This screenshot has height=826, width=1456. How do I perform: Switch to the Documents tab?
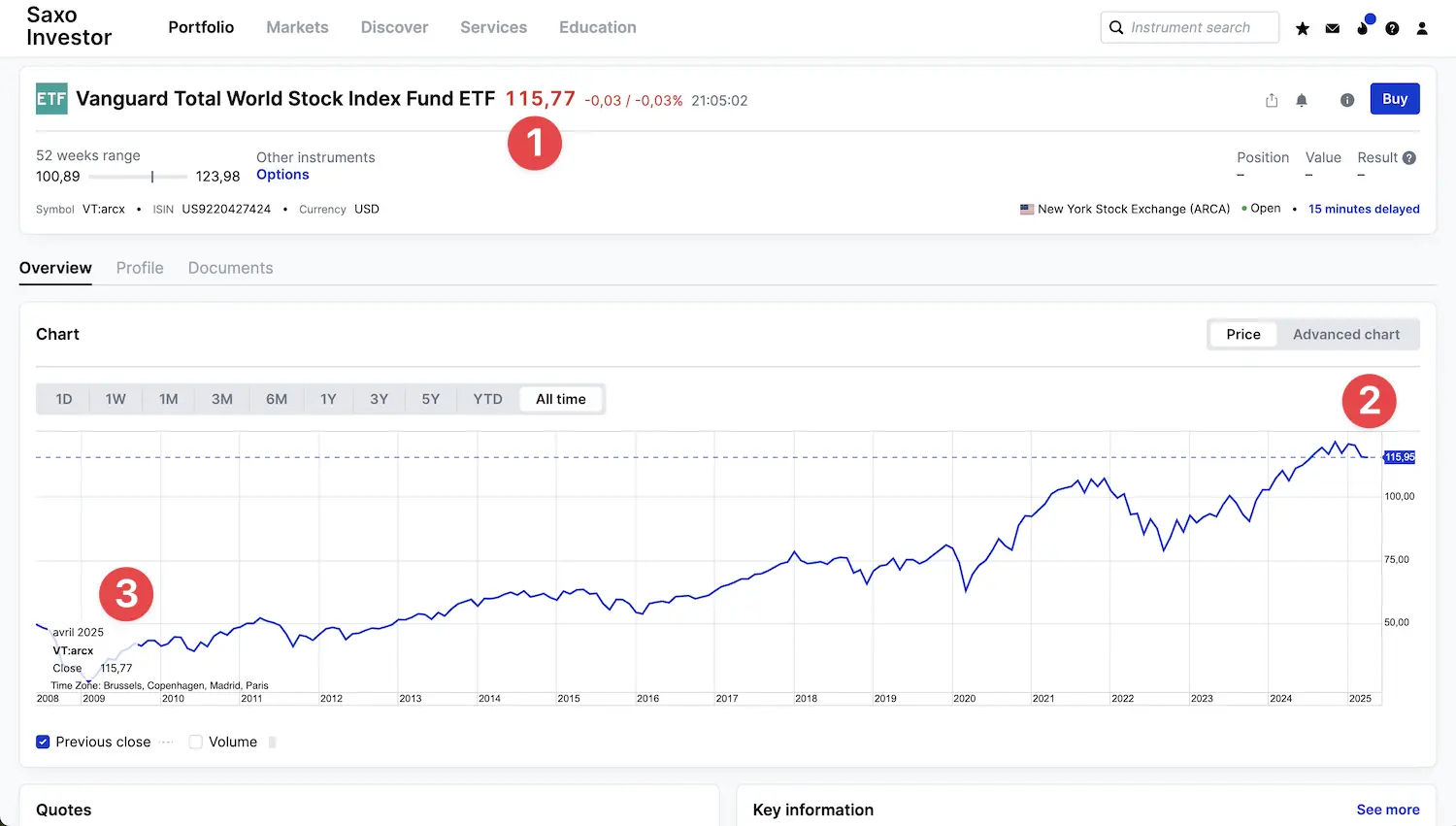tap(230, 268)
